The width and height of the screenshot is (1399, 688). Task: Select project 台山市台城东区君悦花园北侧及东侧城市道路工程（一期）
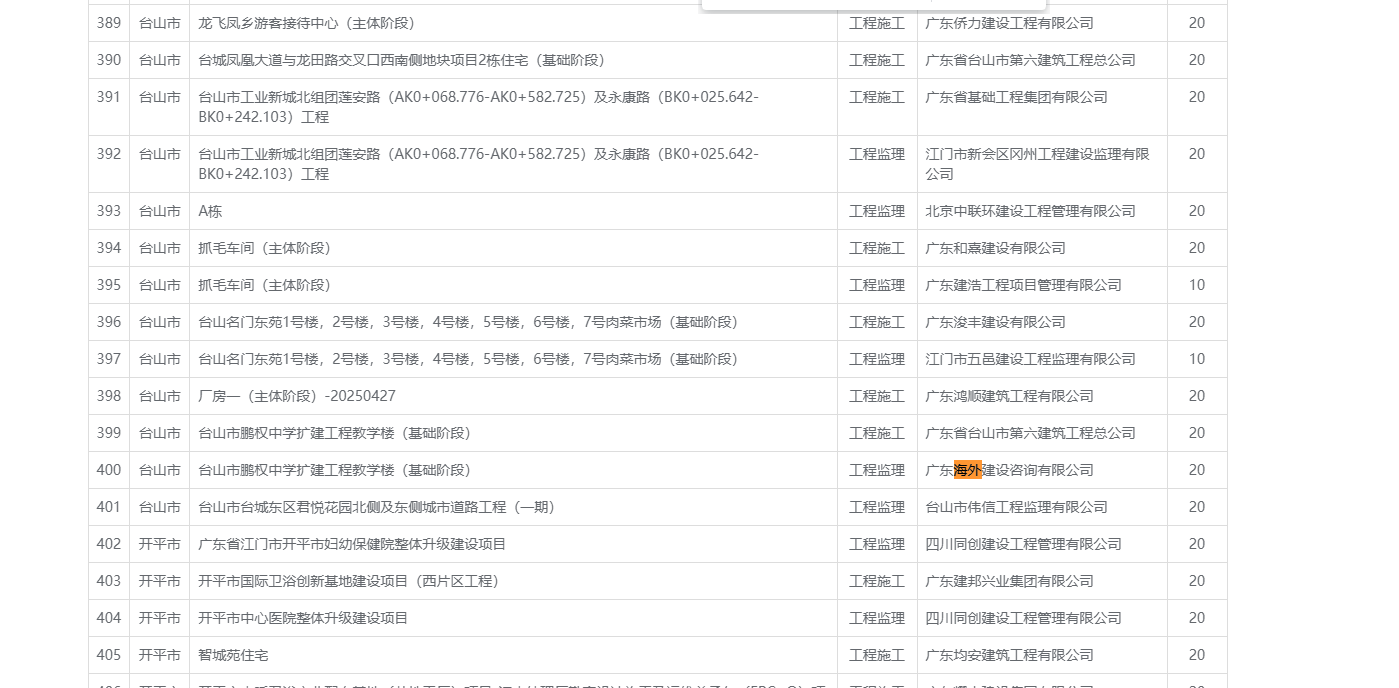click(x=376, y=507)
